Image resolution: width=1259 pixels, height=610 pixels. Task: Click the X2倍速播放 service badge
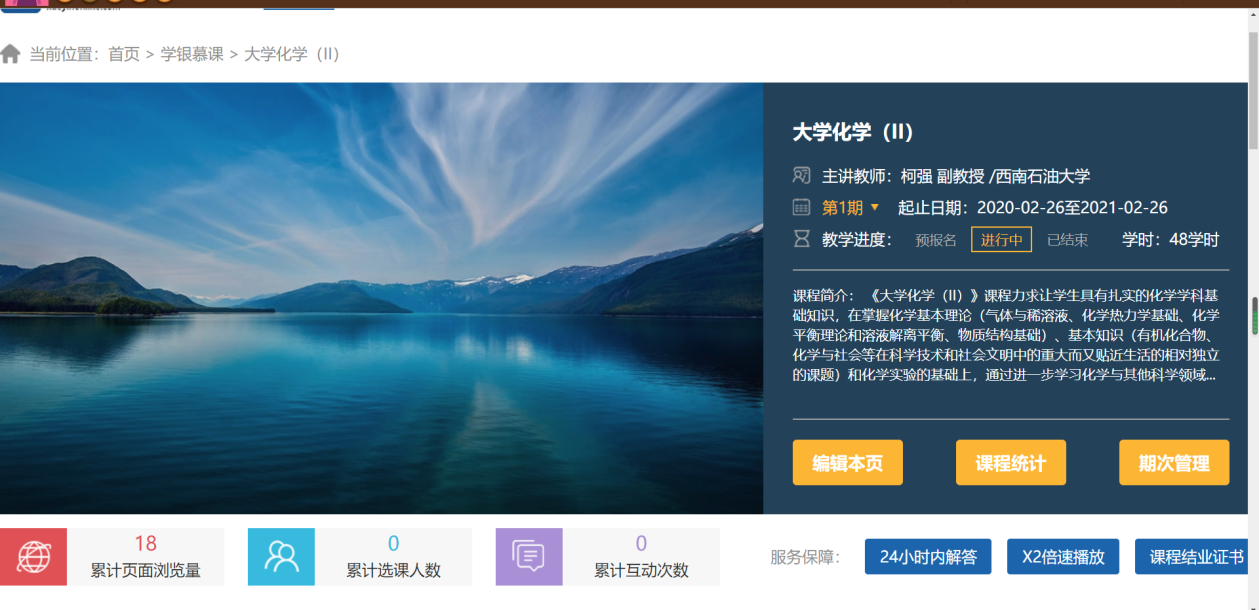pos(1062,557)
